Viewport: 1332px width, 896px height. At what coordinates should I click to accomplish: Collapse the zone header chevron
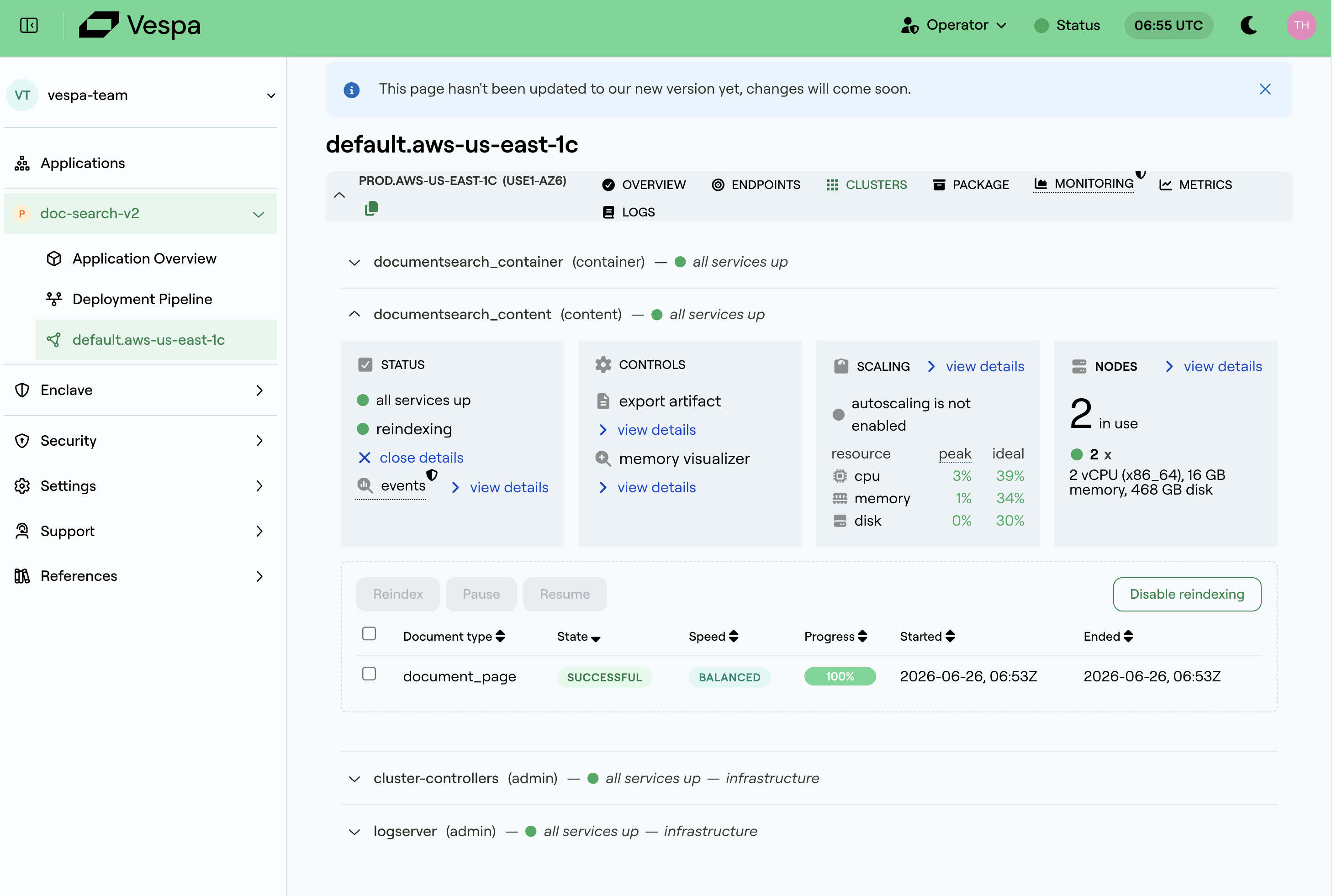pyautogui.click(x=339, y=195)
